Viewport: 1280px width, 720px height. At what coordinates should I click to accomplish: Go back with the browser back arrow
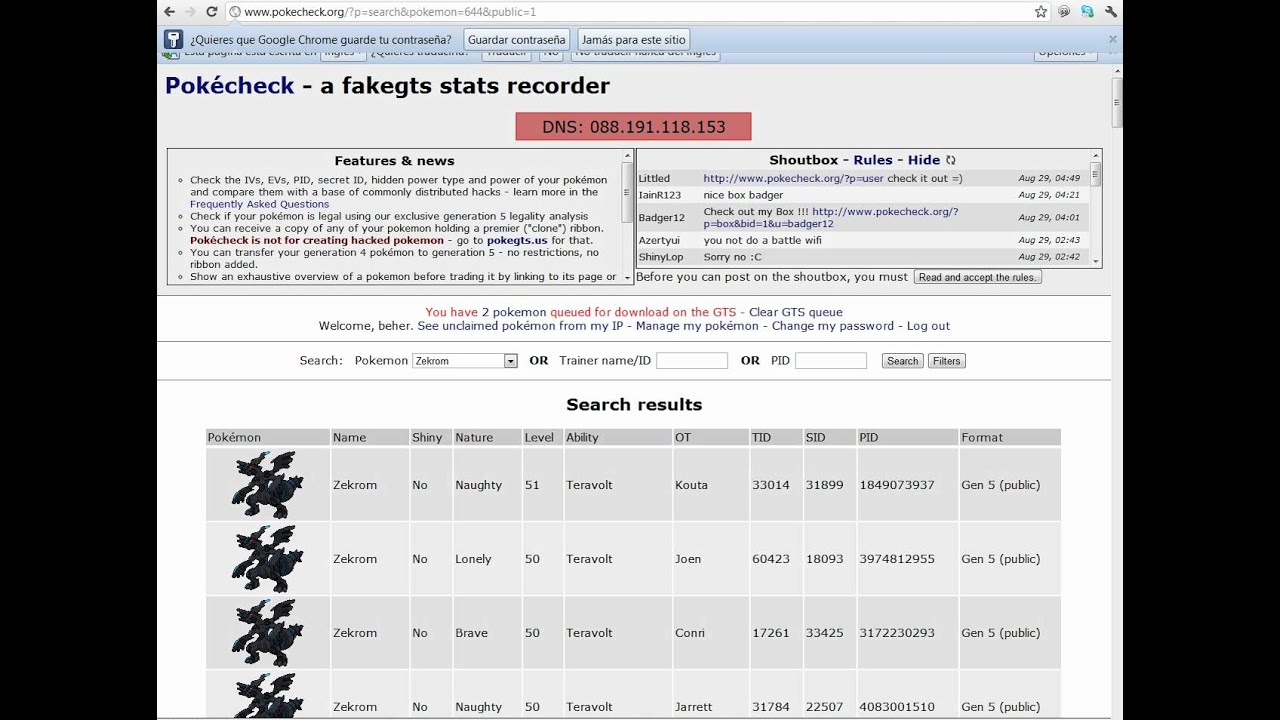[x=169, y=12]
